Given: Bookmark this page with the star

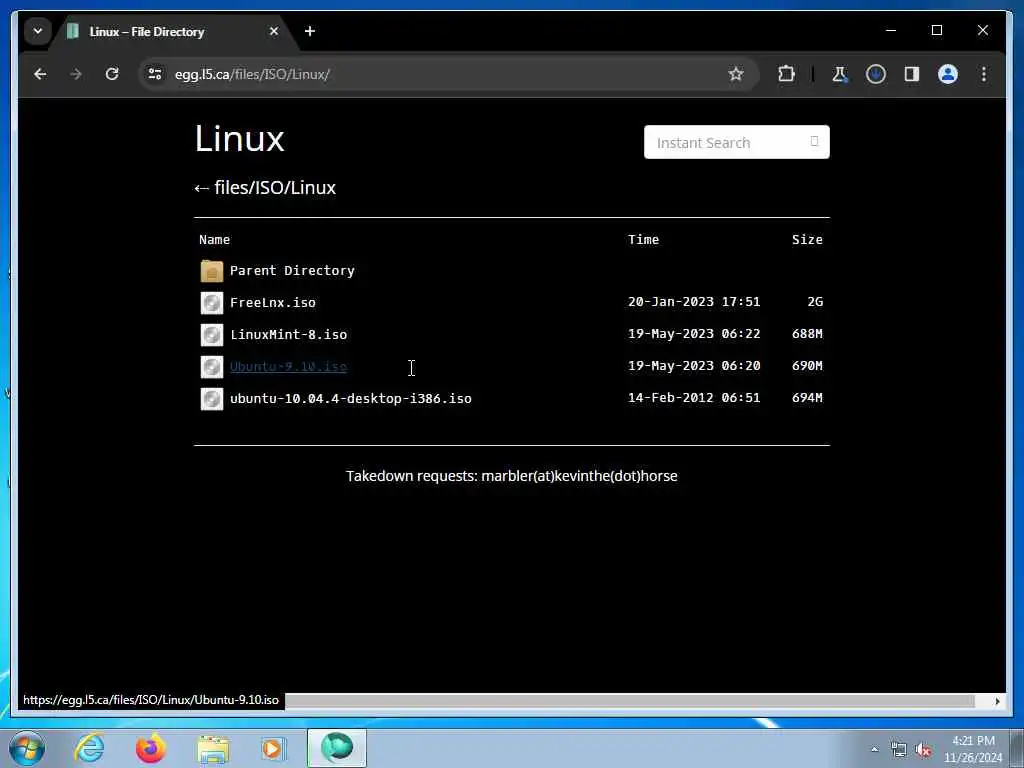Looking at the screenshot, I should (736, 74).
